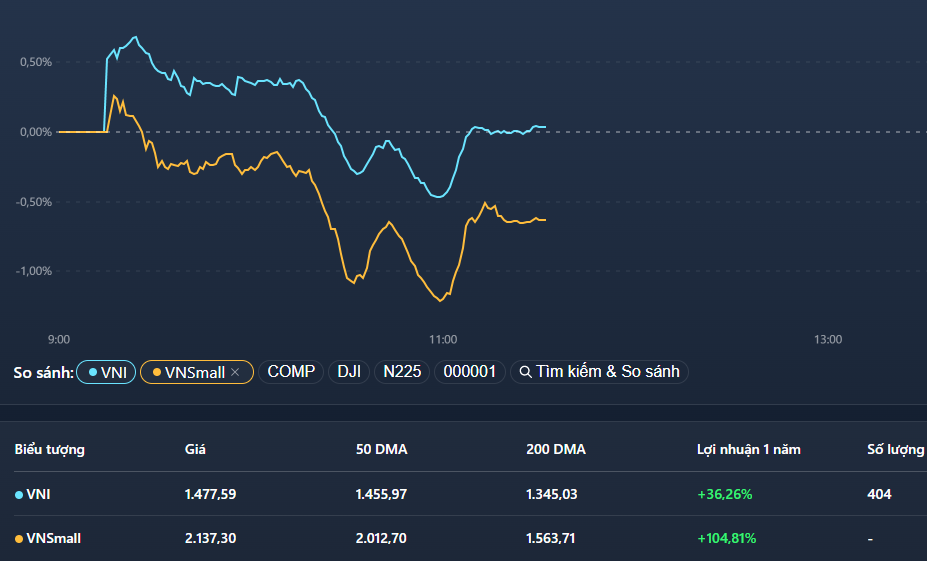
Task: Select the VNI comparison chip
Action: (106, 372)
